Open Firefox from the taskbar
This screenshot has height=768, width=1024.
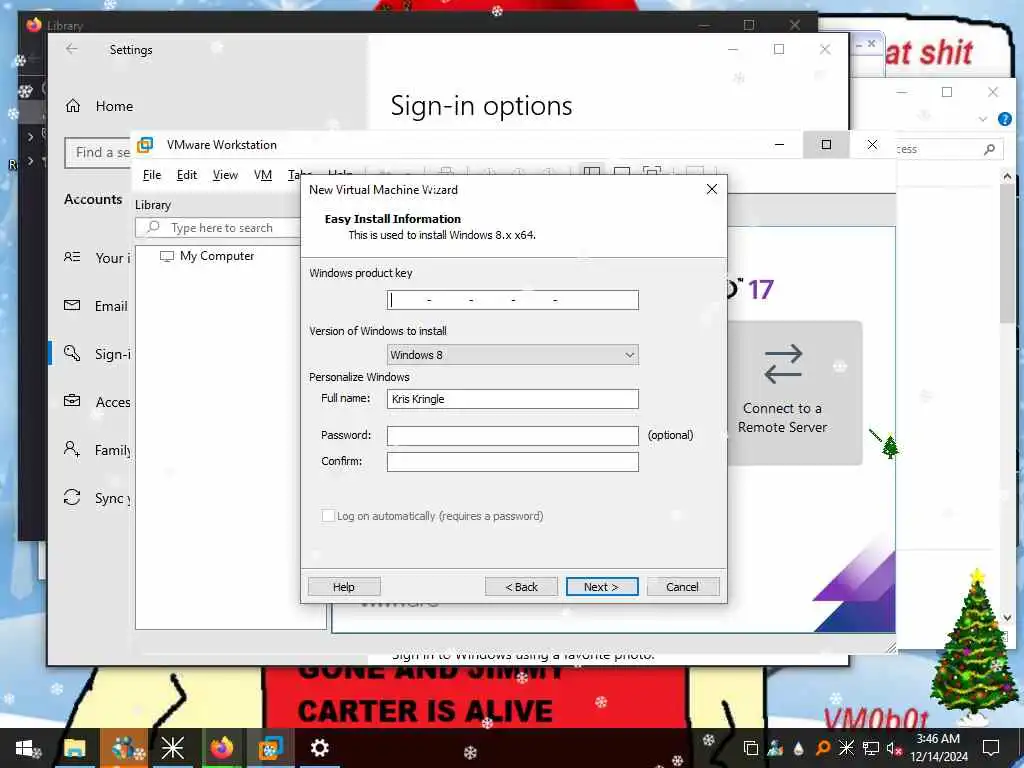pos(222,748)
